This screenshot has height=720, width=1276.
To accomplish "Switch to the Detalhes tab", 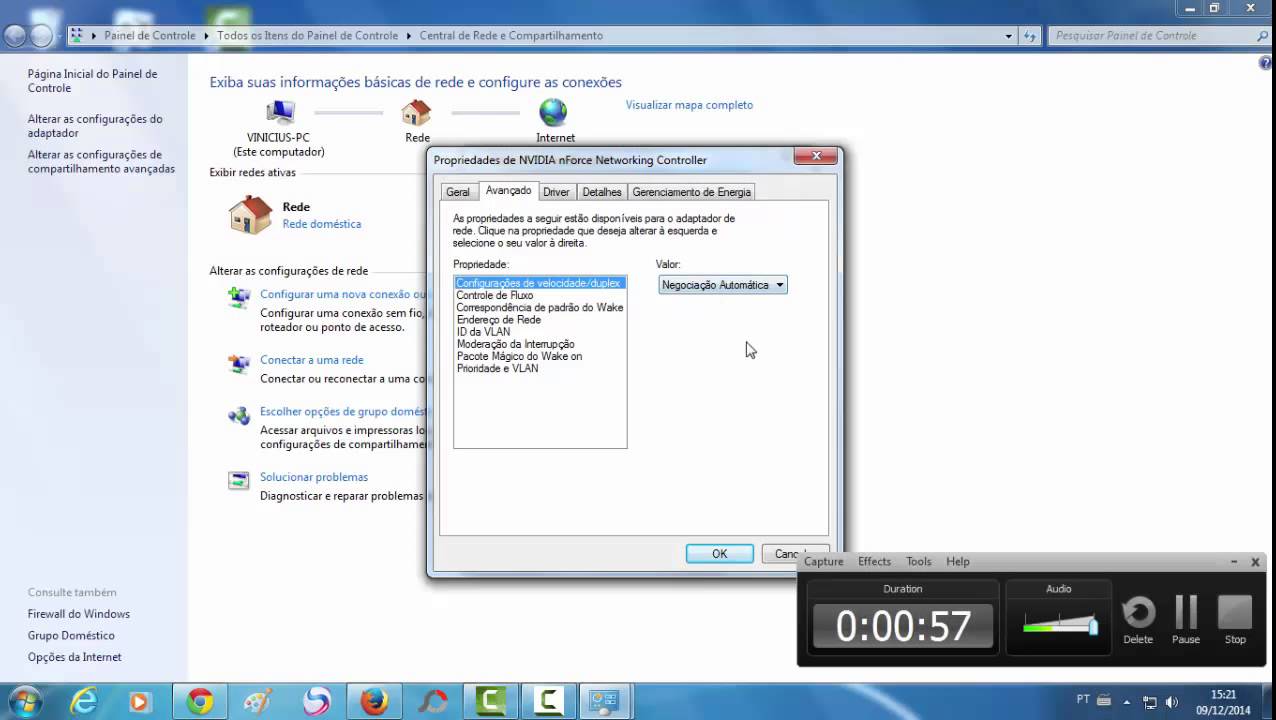I will click(x=602, y=192).
